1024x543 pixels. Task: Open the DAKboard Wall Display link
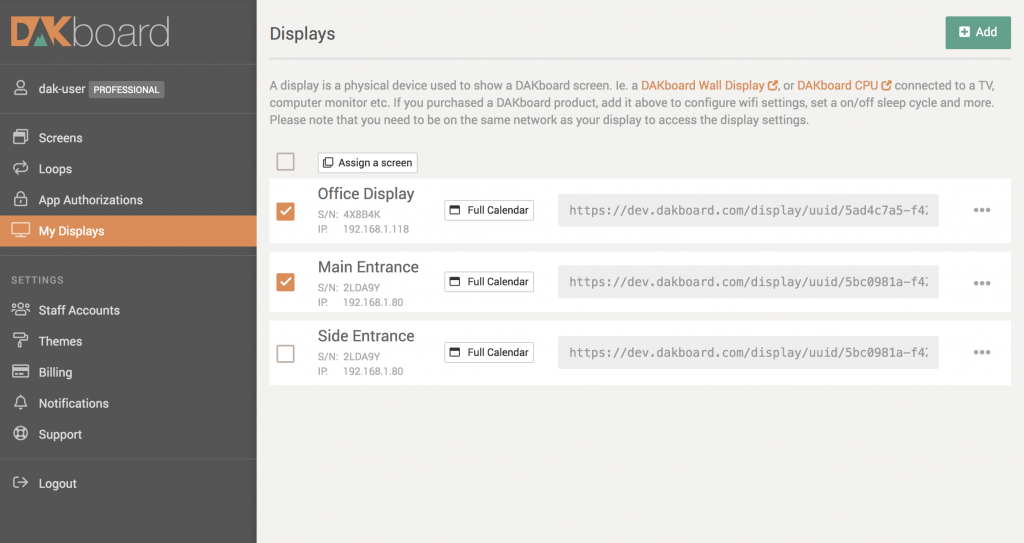(703, 86)
